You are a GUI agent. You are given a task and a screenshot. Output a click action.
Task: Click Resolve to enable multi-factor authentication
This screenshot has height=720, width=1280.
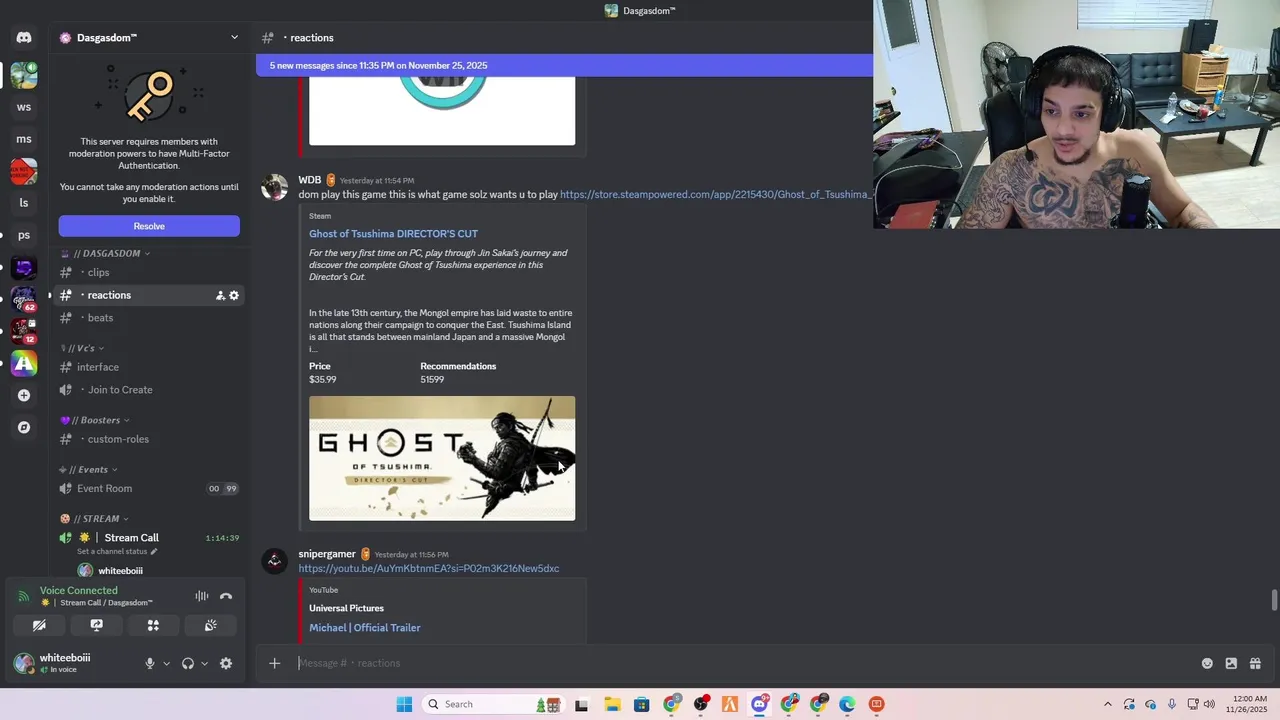149,226
